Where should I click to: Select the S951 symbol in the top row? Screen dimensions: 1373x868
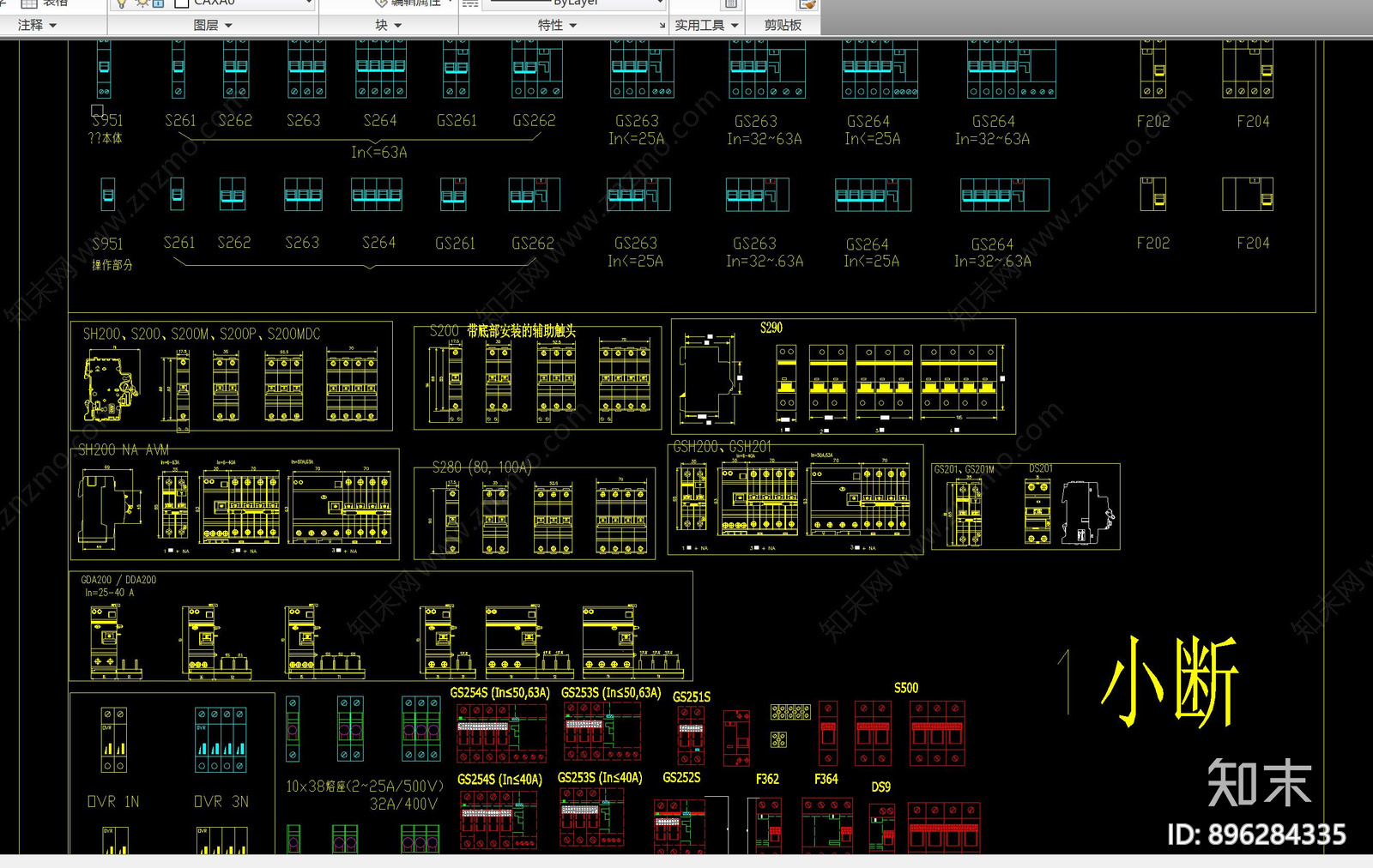(x=104, y=69)
